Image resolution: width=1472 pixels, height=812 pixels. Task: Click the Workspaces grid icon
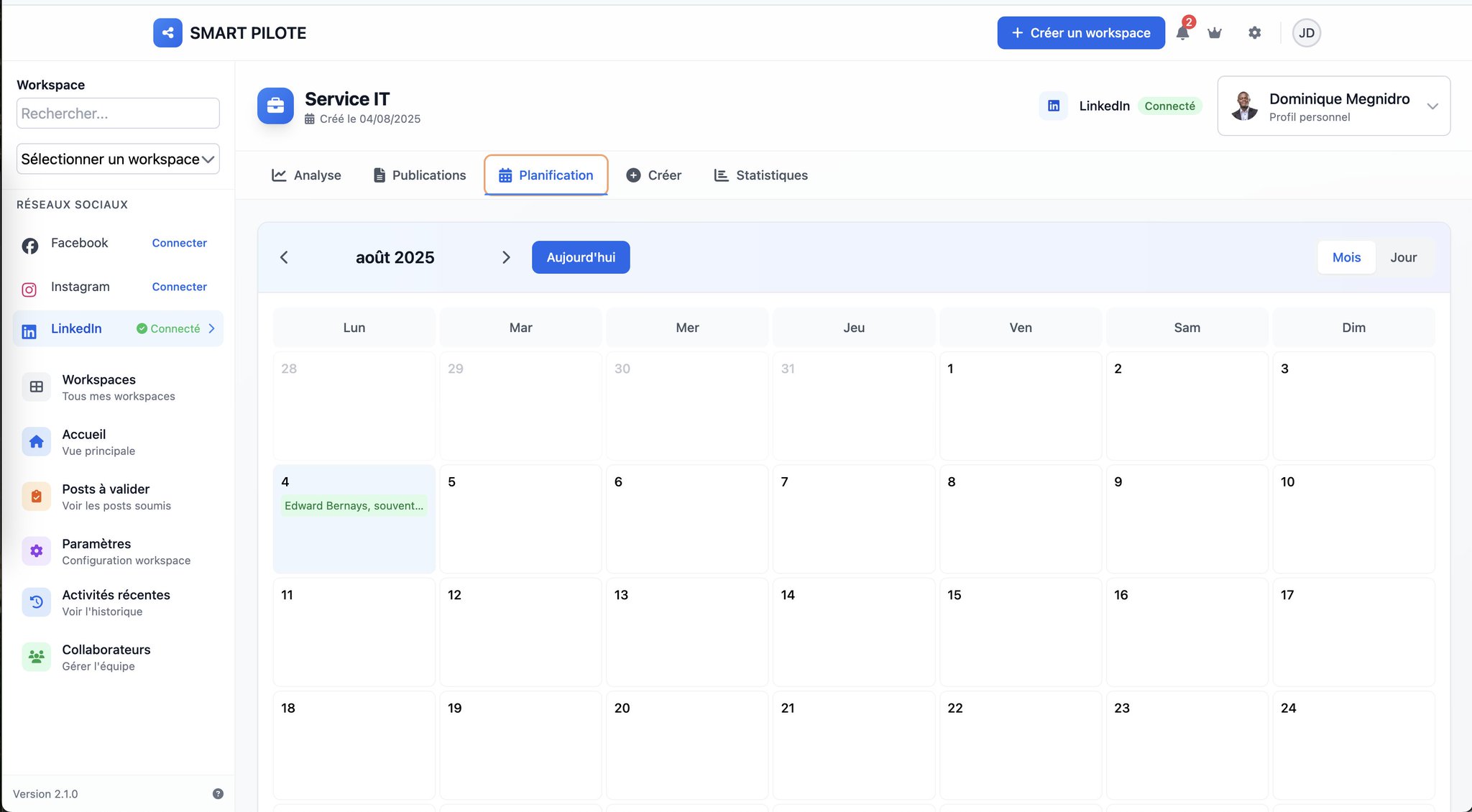point(37,387)
